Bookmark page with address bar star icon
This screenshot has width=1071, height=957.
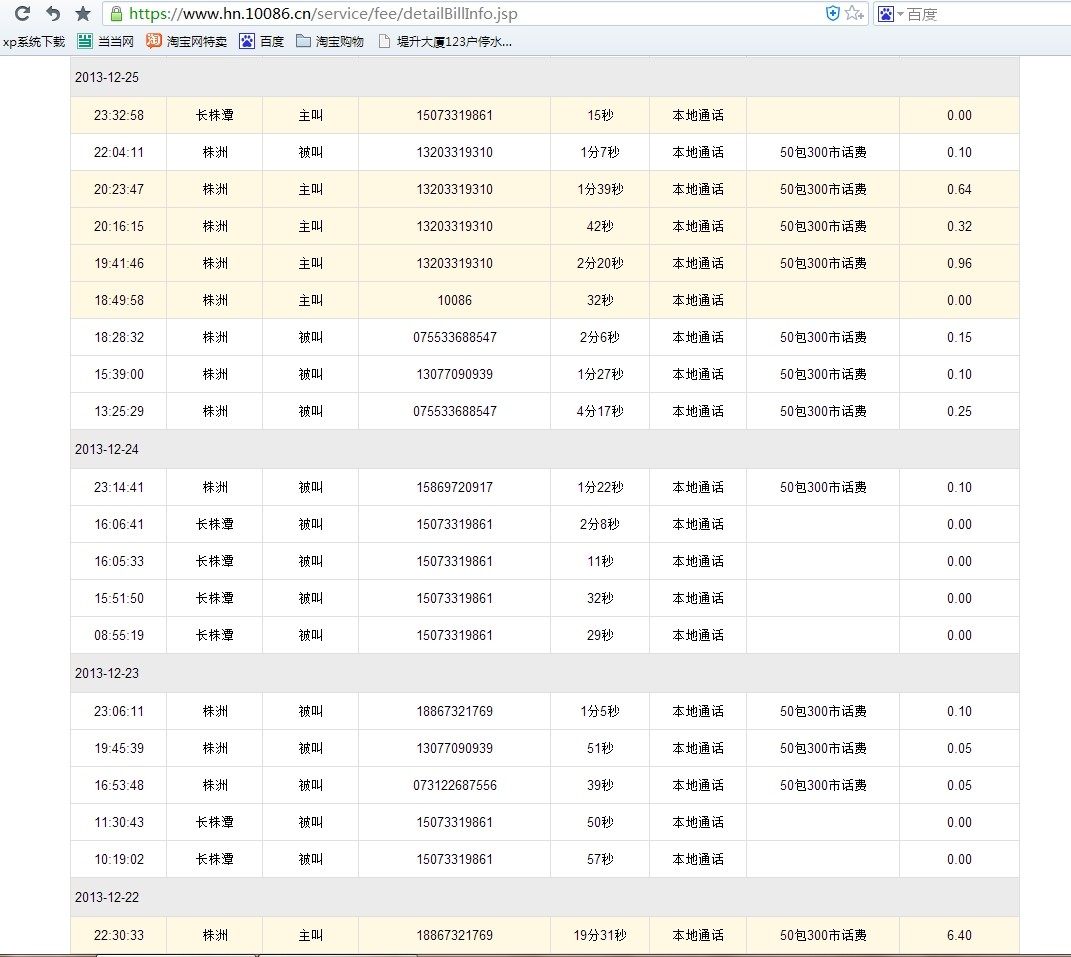(x=851, y=13)
